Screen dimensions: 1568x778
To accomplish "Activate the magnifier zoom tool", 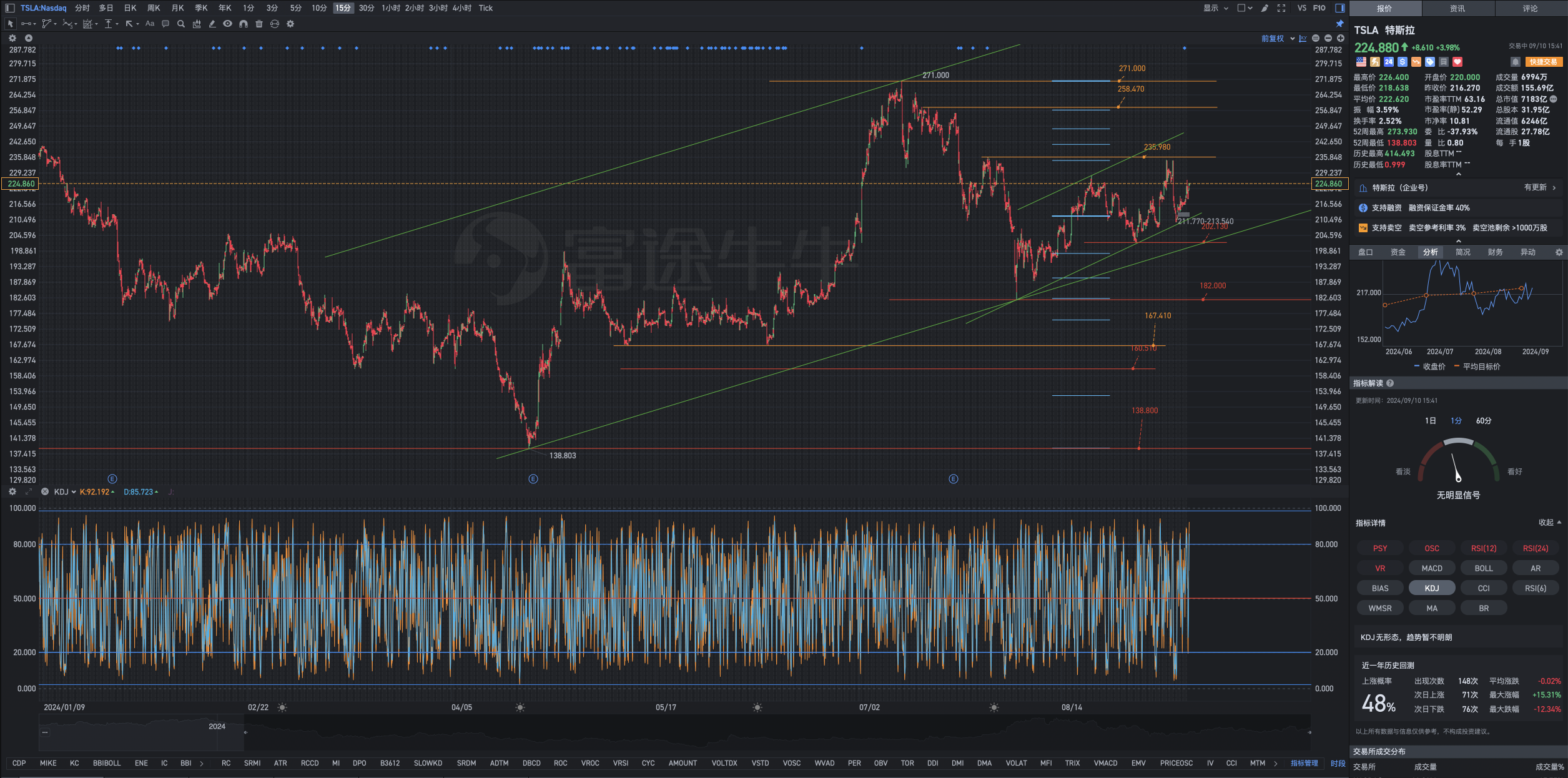I will pos(181,24).
